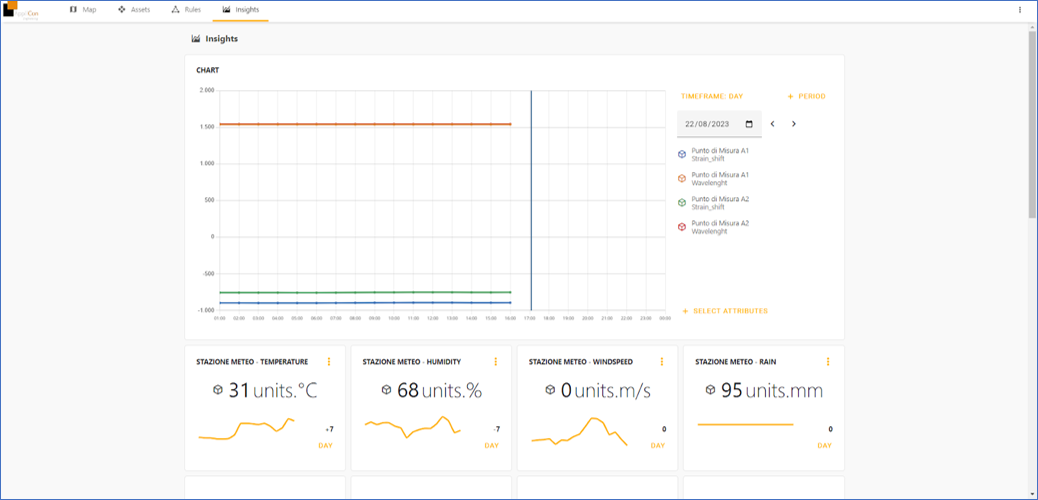The image size is (1038, 500).
Task: Toggle Punto di Misura A1 Strain_shift series
Action: tap(682, 154)
